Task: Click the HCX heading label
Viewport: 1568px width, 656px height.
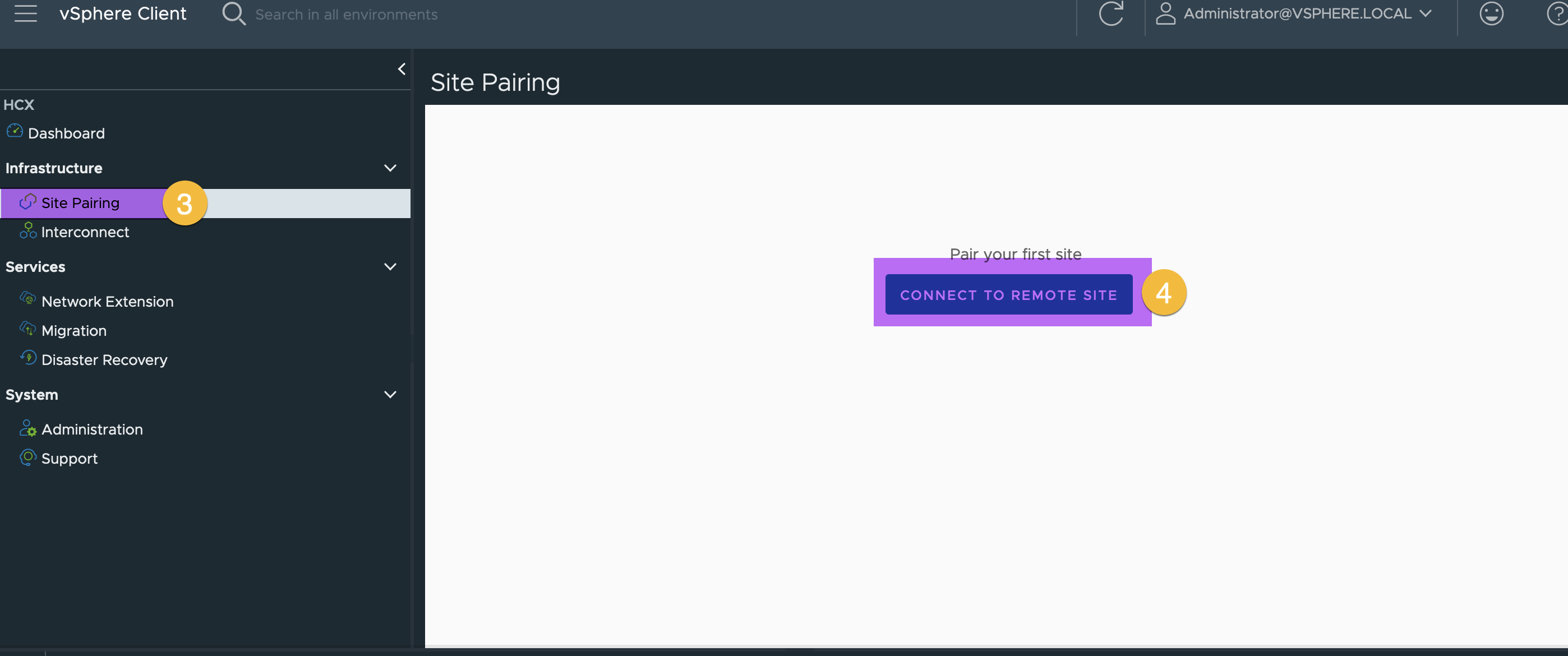Action: [x=19, y=105]
